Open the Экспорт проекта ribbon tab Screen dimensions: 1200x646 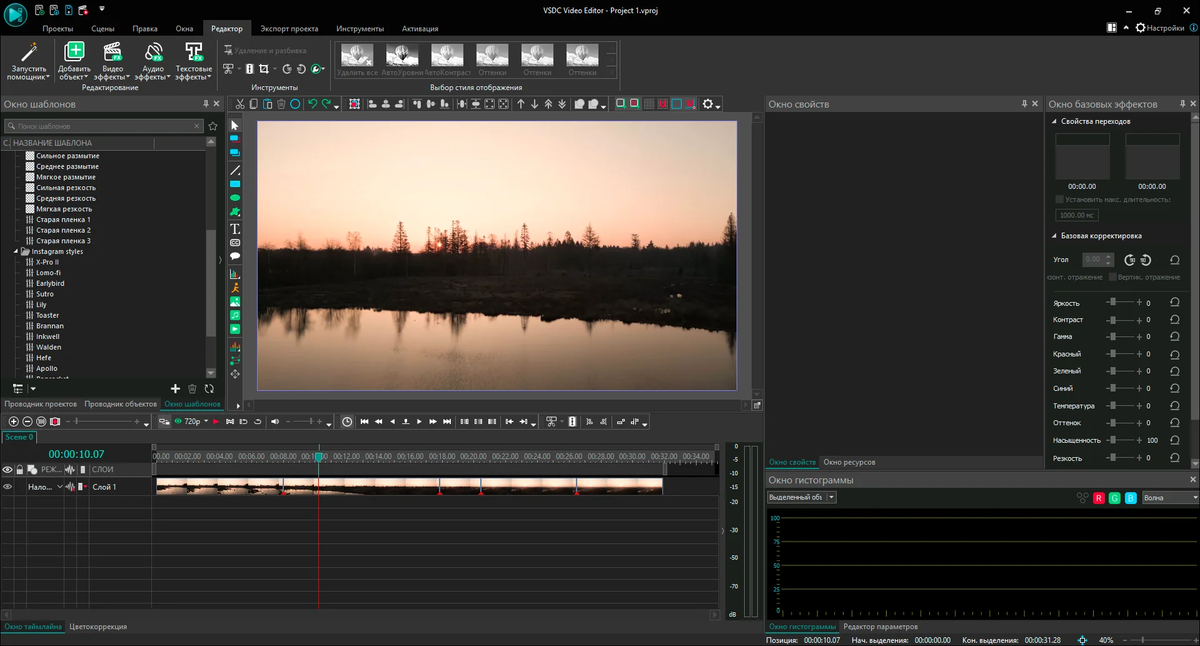(289, 29)
